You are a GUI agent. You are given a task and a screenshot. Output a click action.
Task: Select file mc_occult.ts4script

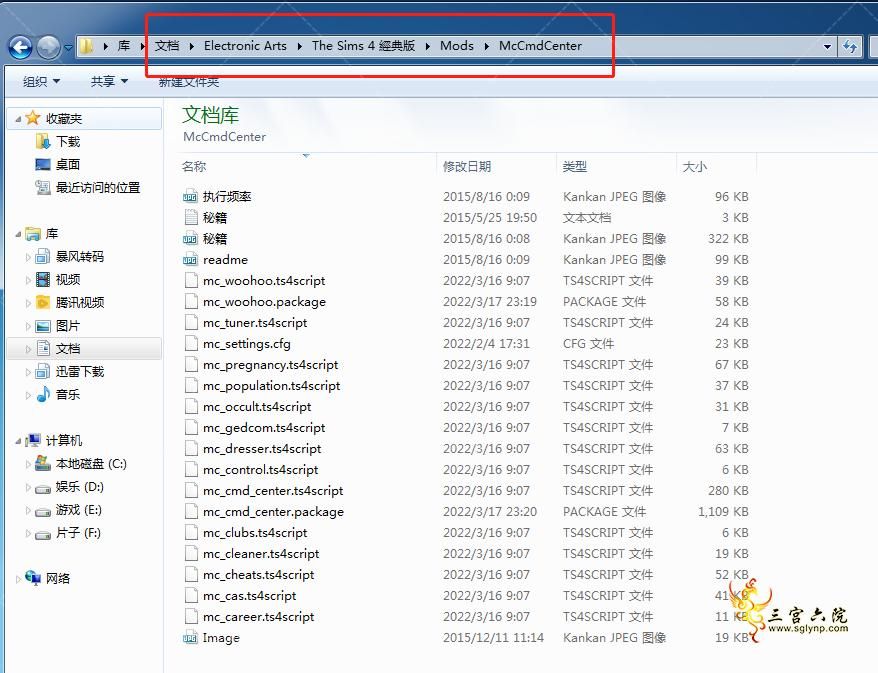[x=257, y=406]
